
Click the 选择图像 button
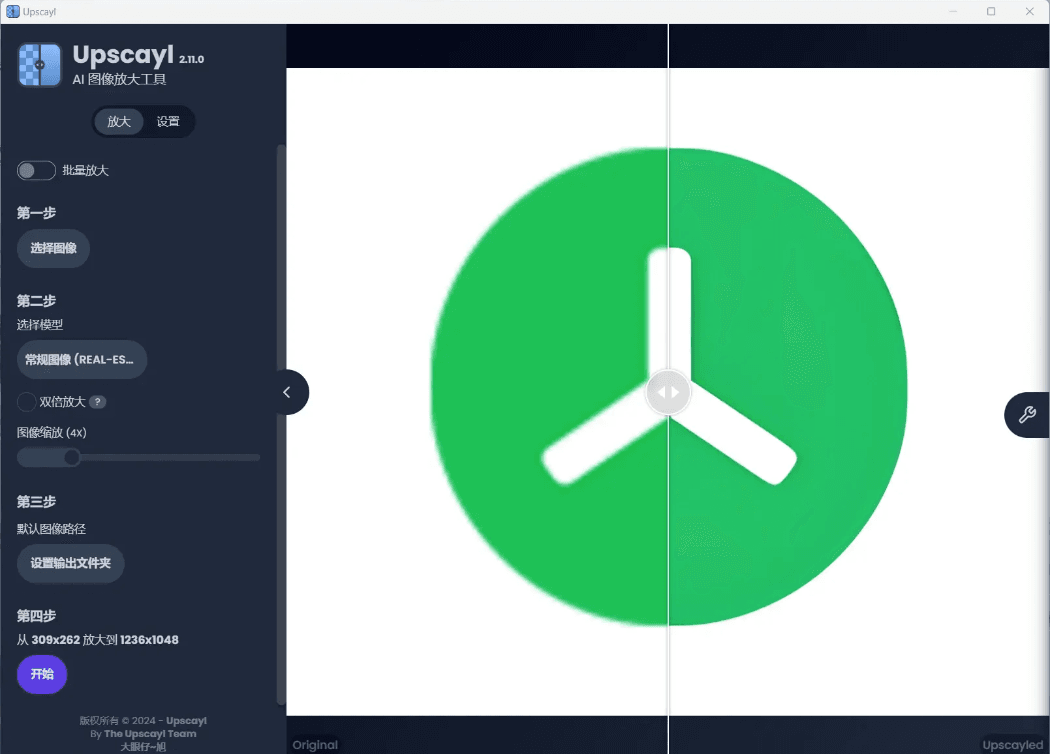pyautogui.click(x=53, y=249)
